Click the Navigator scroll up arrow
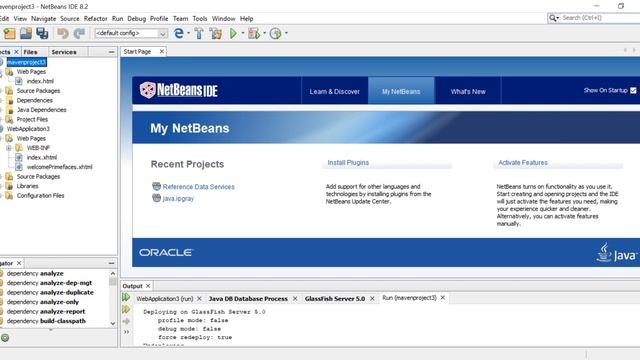Screen dimensions: 640x360 pos(113,273)
